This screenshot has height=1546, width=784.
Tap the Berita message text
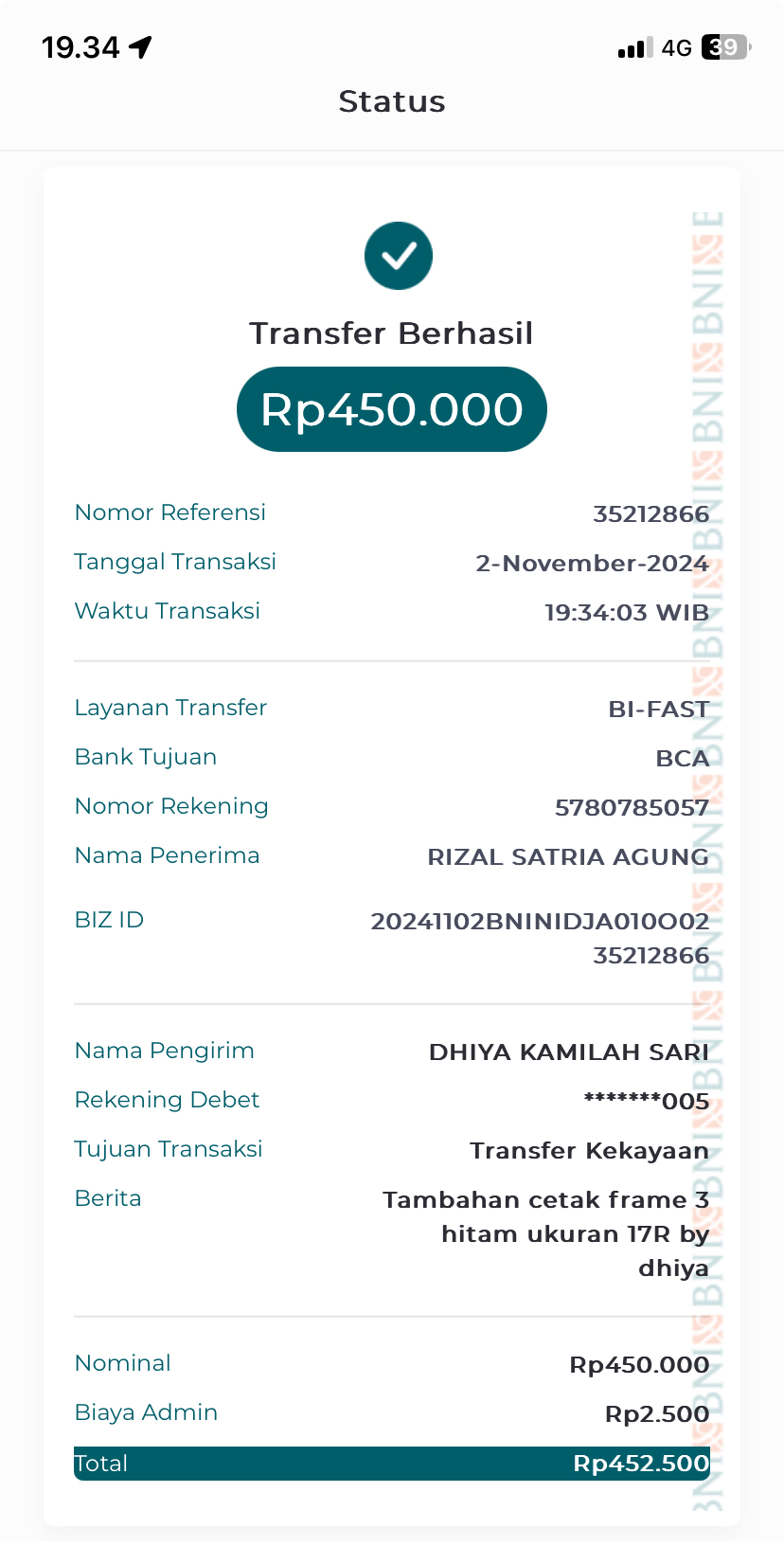click(546, 1233)
